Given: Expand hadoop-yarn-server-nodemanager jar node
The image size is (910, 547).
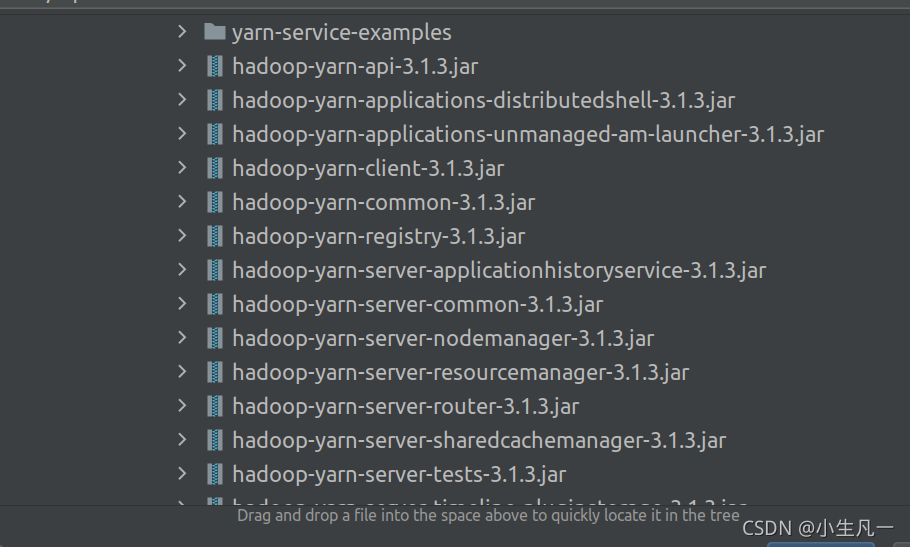Looking at the screenshot, I should (x=182, y=338).
